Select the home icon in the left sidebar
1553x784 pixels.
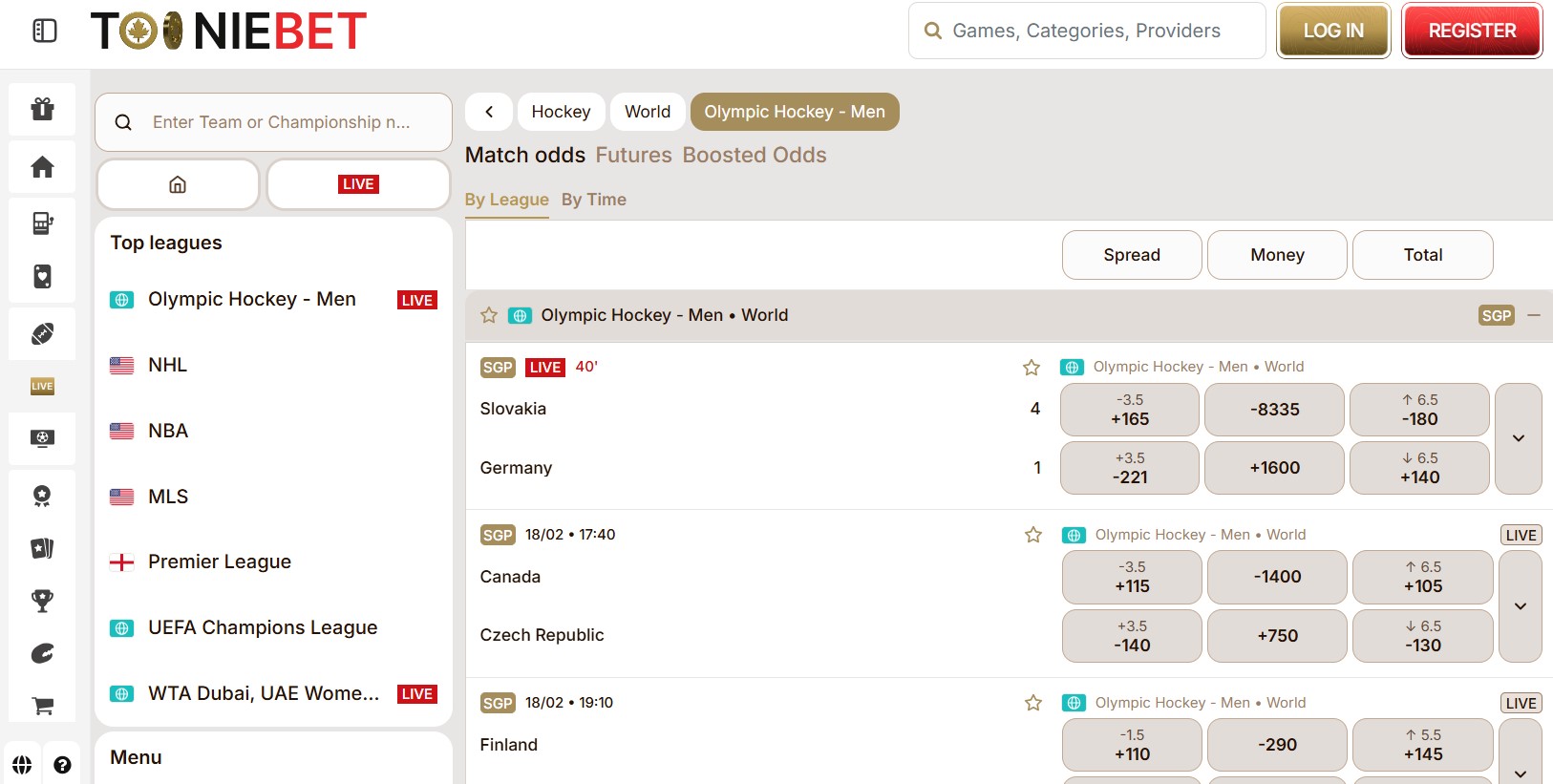coord(42,166)
